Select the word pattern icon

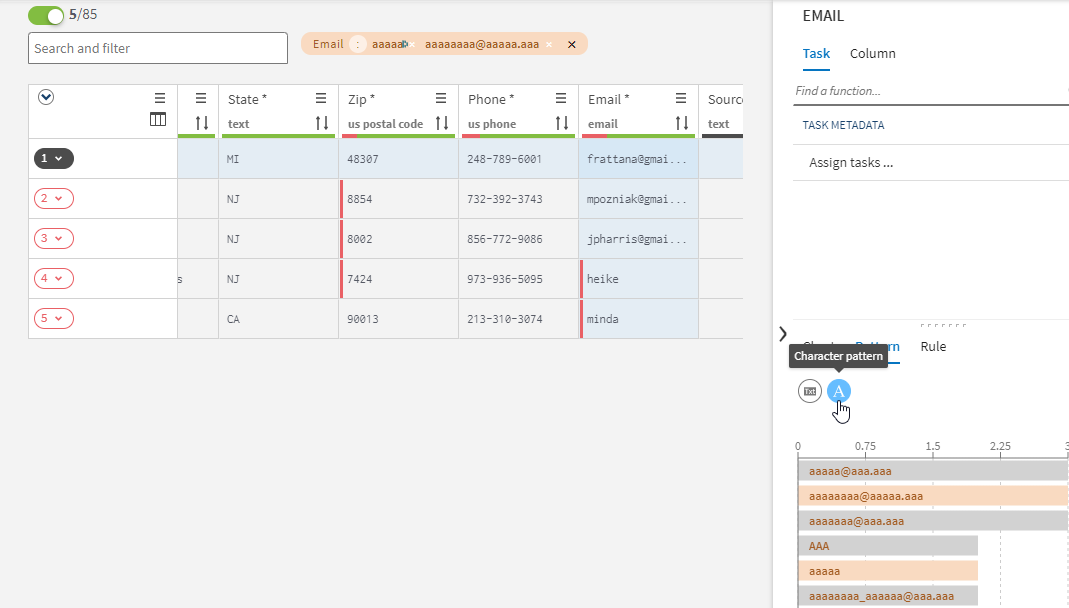pos(810,391)
